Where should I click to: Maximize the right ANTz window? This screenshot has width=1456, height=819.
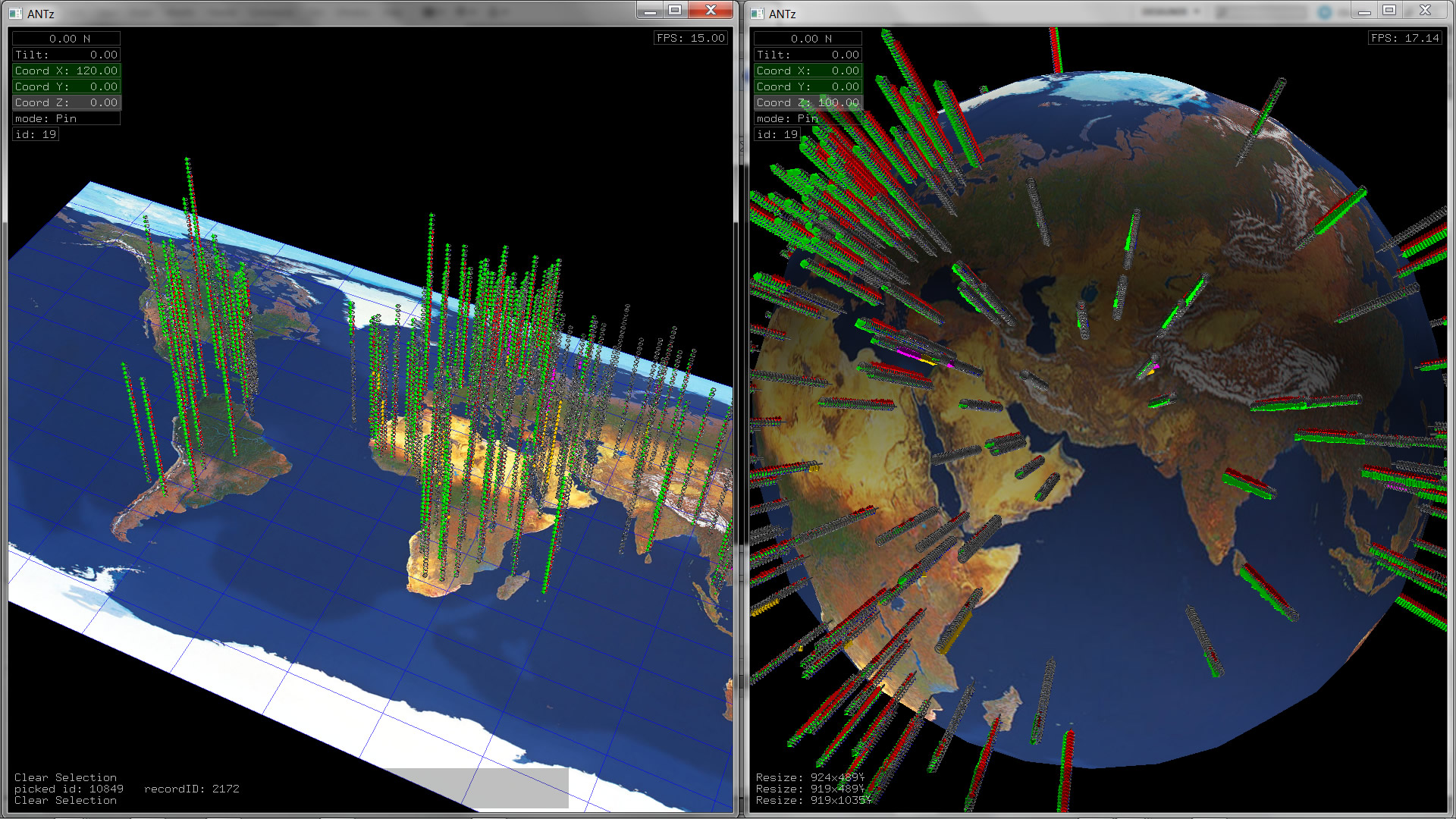click(x=1389, y=11)
